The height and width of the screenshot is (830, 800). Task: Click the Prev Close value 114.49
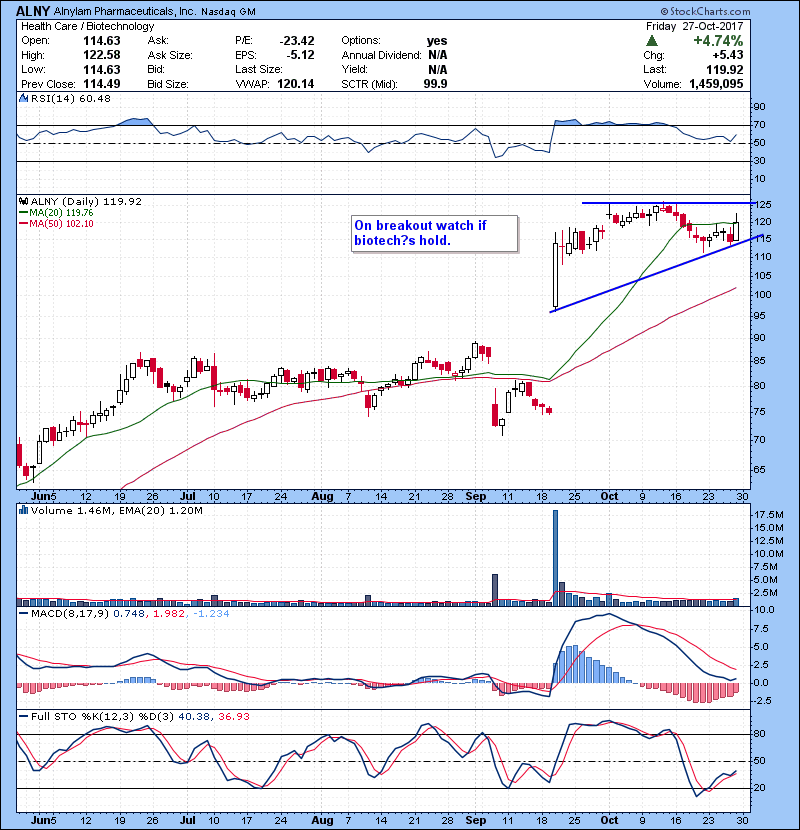(x=102, y=84)
